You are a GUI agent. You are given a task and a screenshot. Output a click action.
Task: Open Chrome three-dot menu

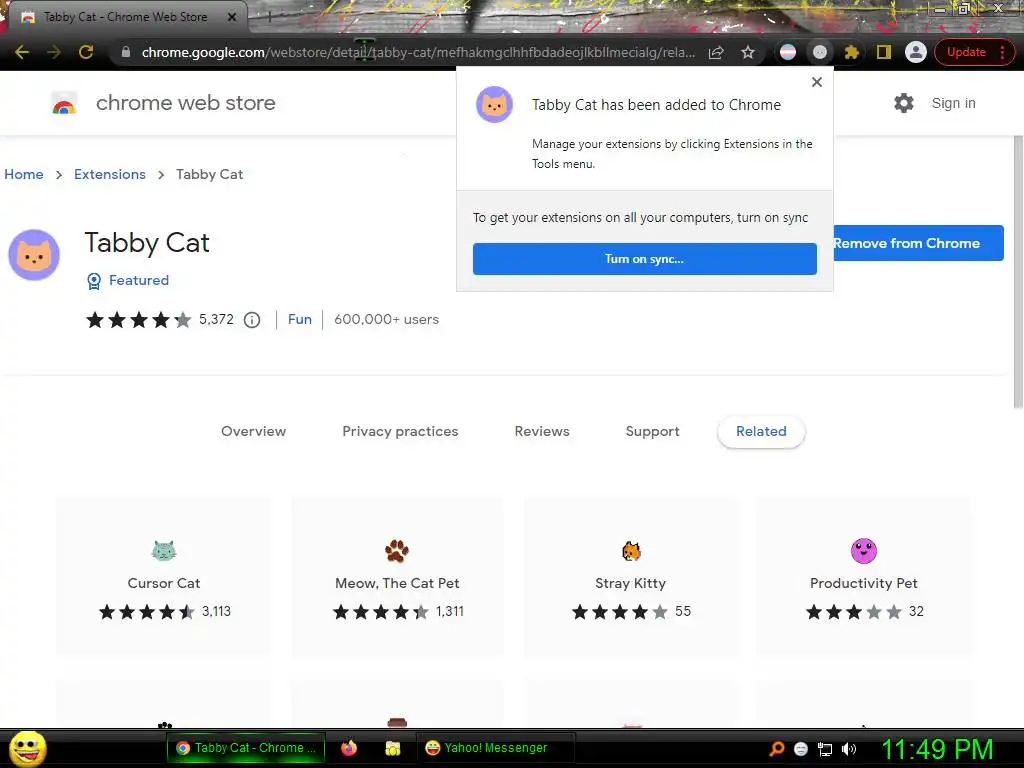coord(1002,52)
